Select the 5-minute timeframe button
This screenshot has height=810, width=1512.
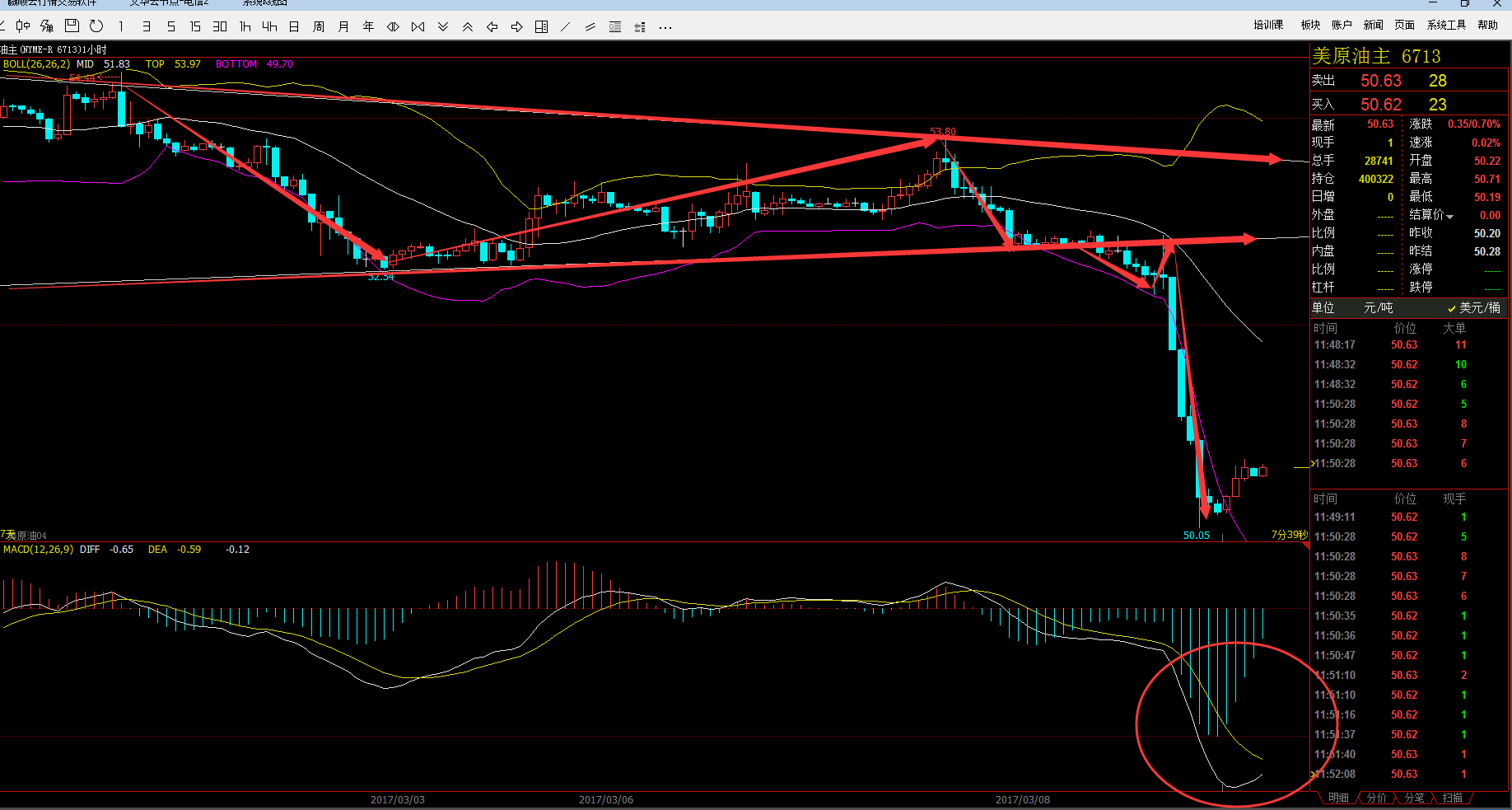(170, 26)
